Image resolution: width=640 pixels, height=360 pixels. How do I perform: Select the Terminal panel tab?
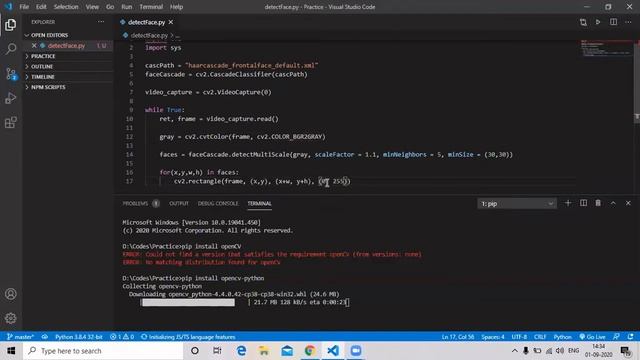[259, 203]
